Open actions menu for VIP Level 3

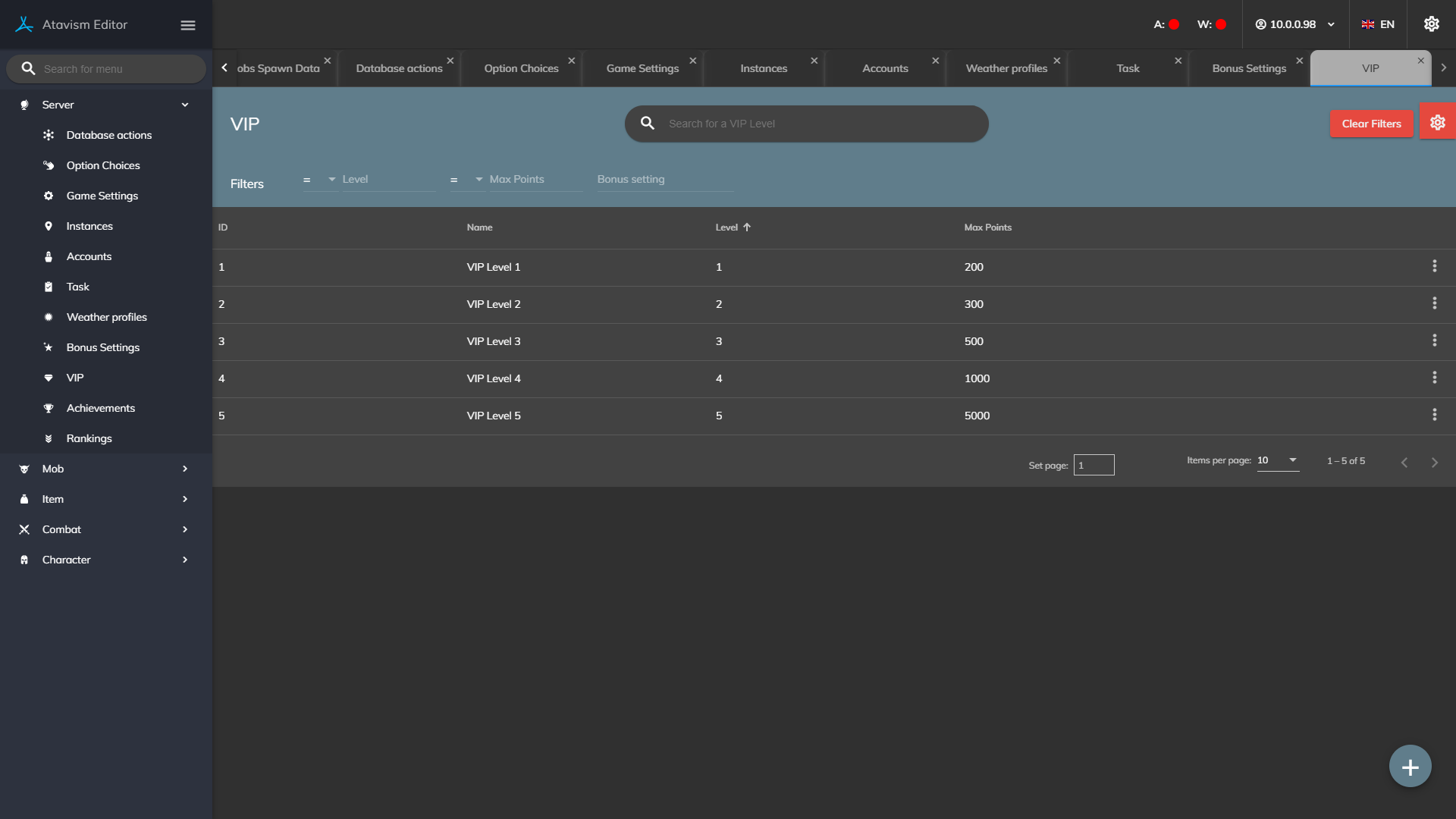click(x=1434, y=340)
